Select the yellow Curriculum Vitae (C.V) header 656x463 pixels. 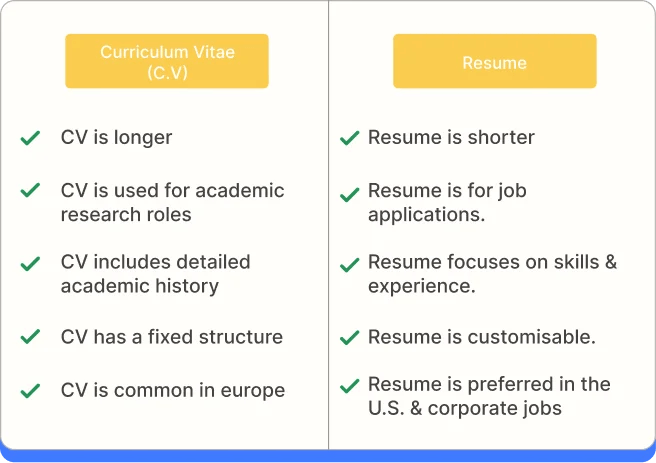coord(167,61)
